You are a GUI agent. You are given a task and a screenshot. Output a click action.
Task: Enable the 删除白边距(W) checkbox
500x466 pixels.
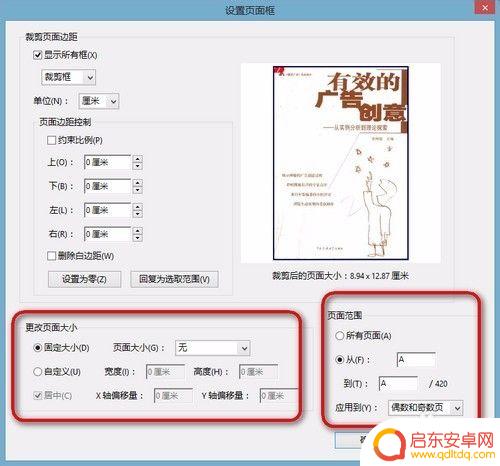(51, 256)
